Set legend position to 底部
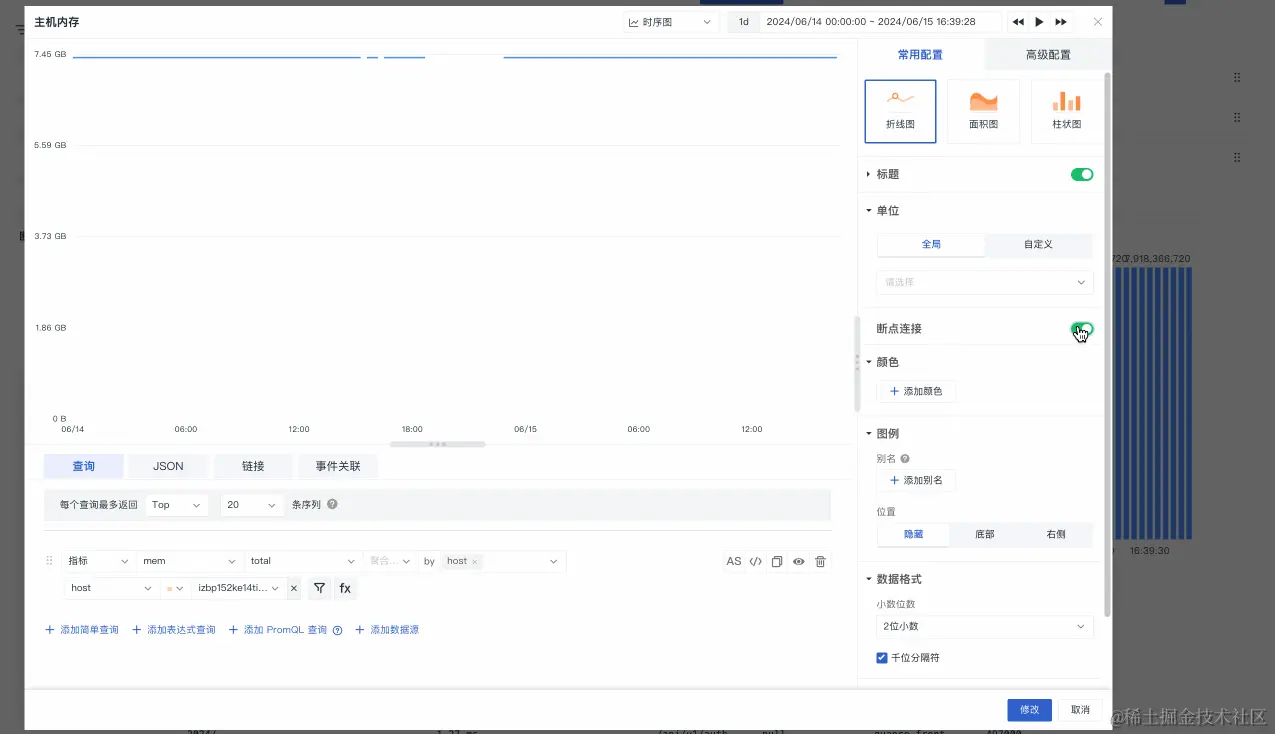 (x=985, y=535)
